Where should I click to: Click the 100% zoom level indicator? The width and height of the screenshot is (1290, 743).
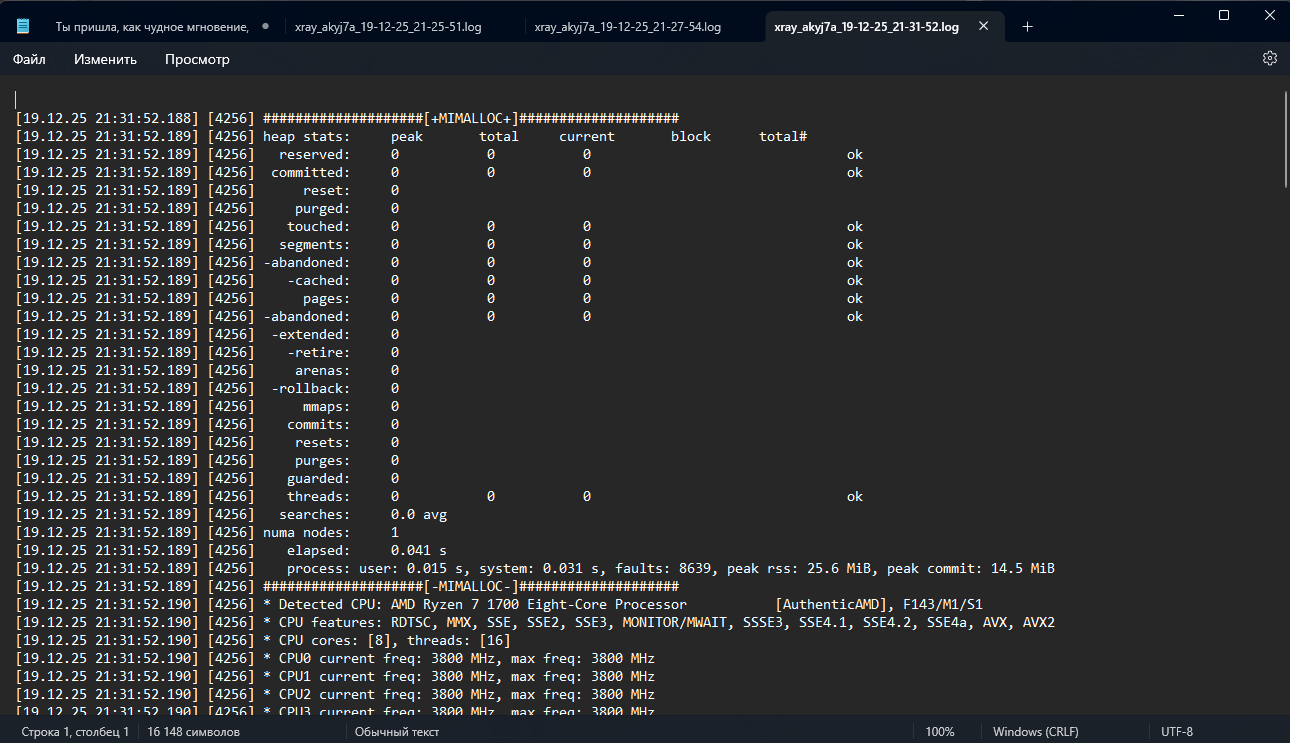[x=939, y=732]
